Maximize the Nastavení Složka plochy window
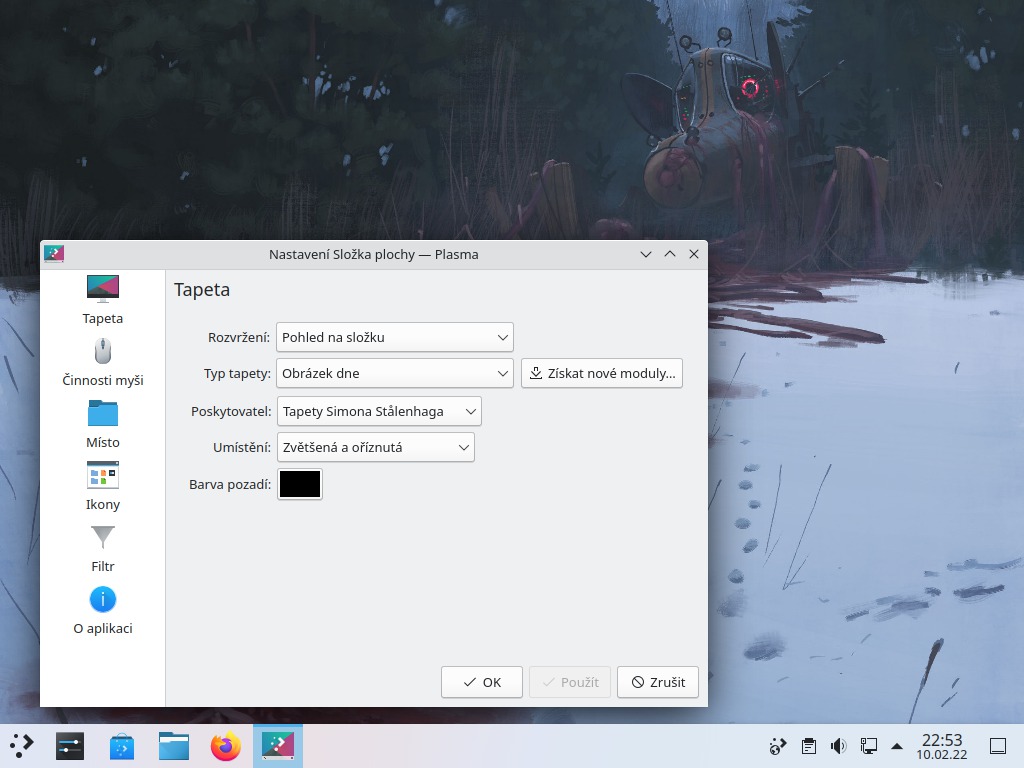Viewport: 1024px width, 768px height. (x=670, y=254)
